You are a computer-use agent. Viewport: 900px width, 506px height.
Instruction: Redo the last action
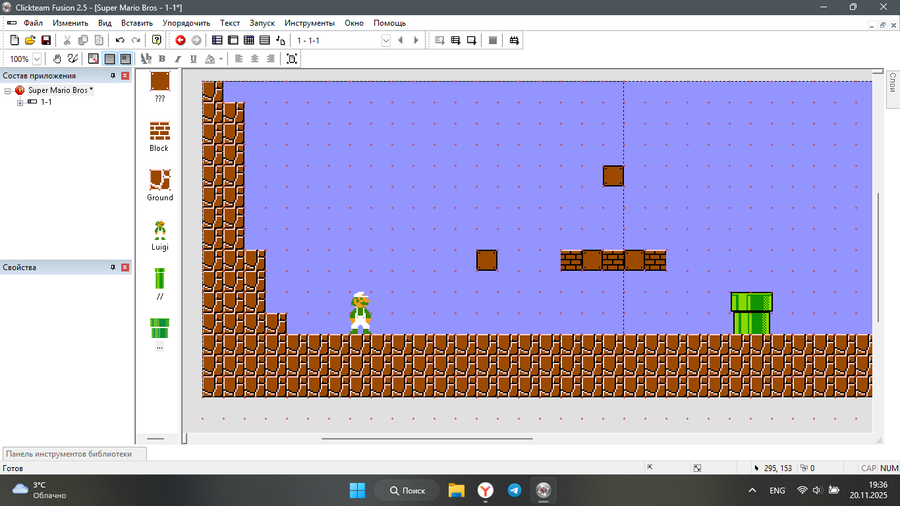pyautogui.click(x=136, y=40)
